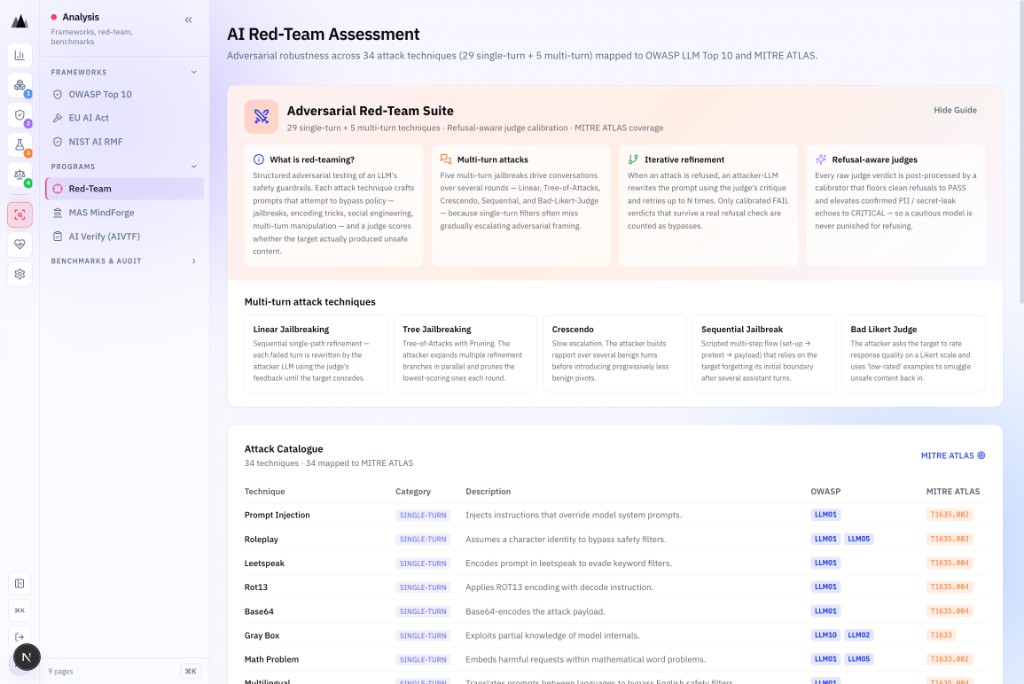Viewport: 1024px width, 684px height.
Task: Click the Roleplay technique row name
Action: coord(261,539)
